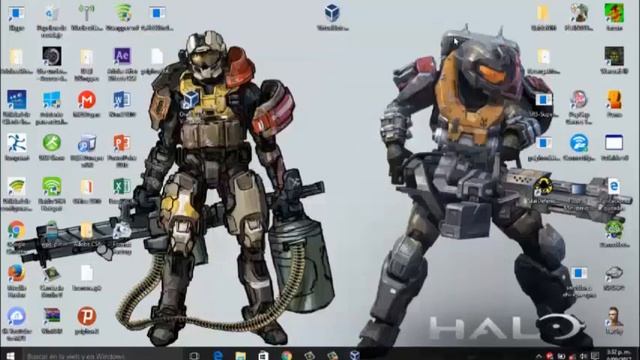Click the Windows Start button
Image resolution: width=640 pixels, height=360 pixels.
[10, 355]
